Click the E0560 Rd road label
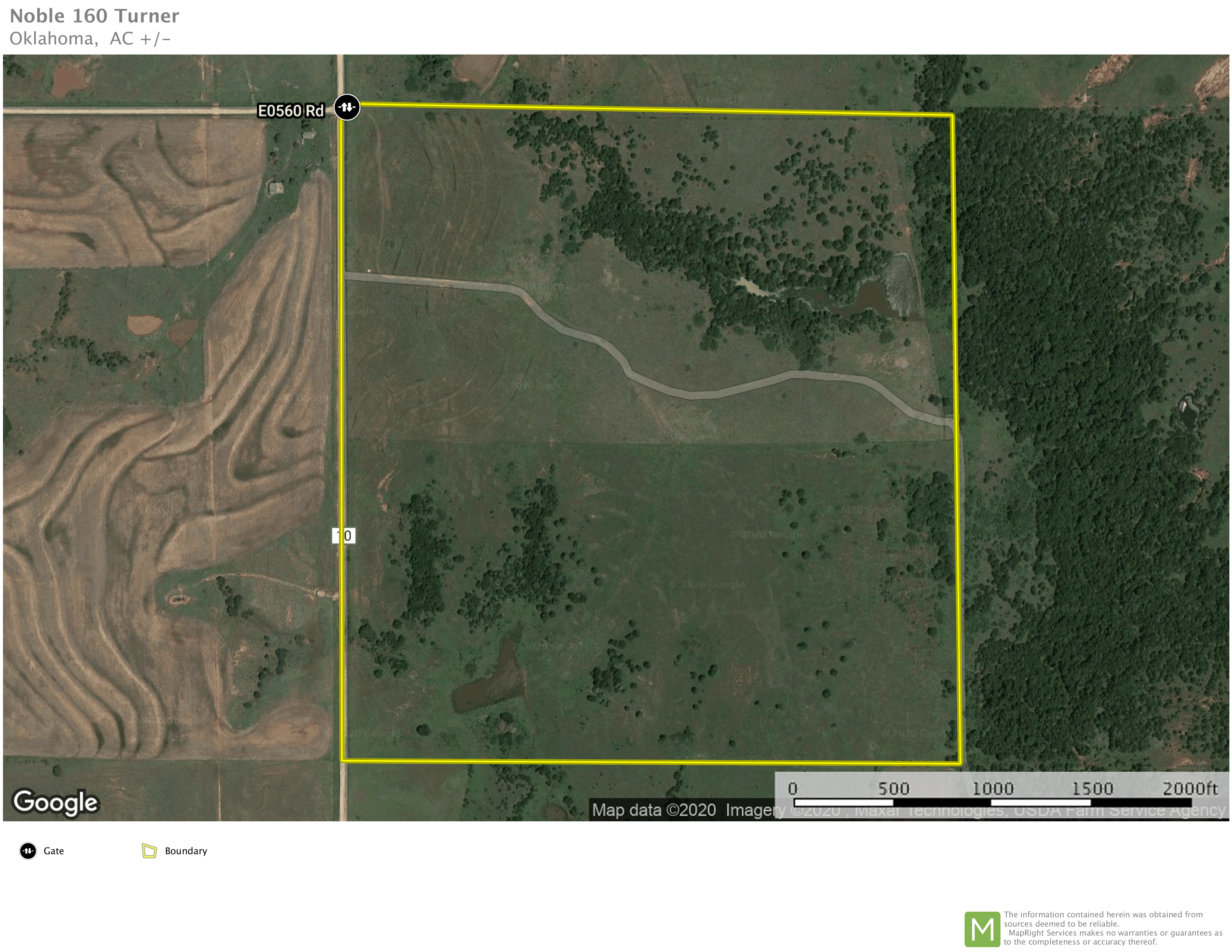This screenshot has width=1232, height=952. pyautogui.click(x=291, y=111)
